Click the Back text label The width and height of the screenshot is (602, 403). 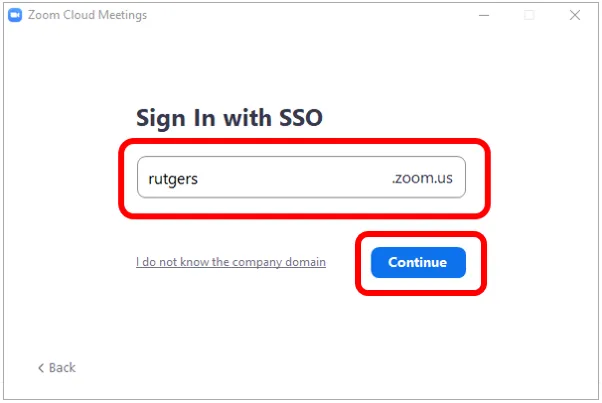point(62,368)
